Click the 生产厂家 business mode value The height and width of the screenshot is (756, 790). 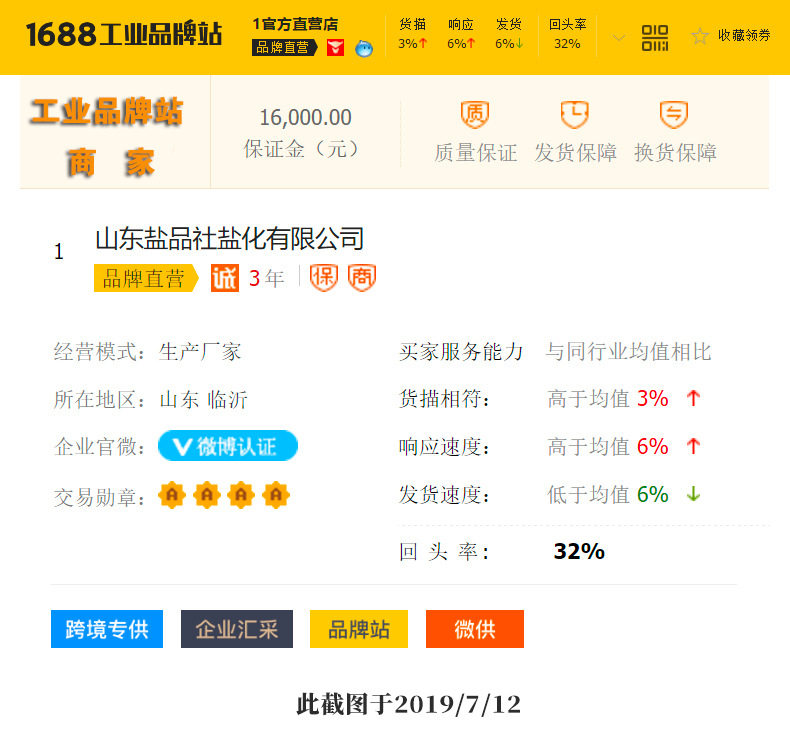click(200, 352)
